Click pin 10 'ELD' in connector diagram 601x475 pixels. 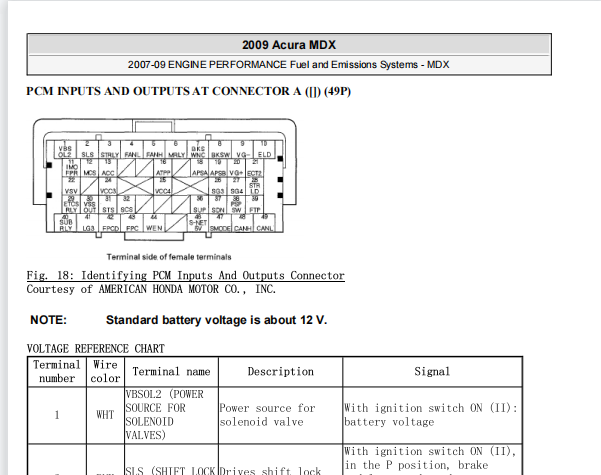click(264, 149)
